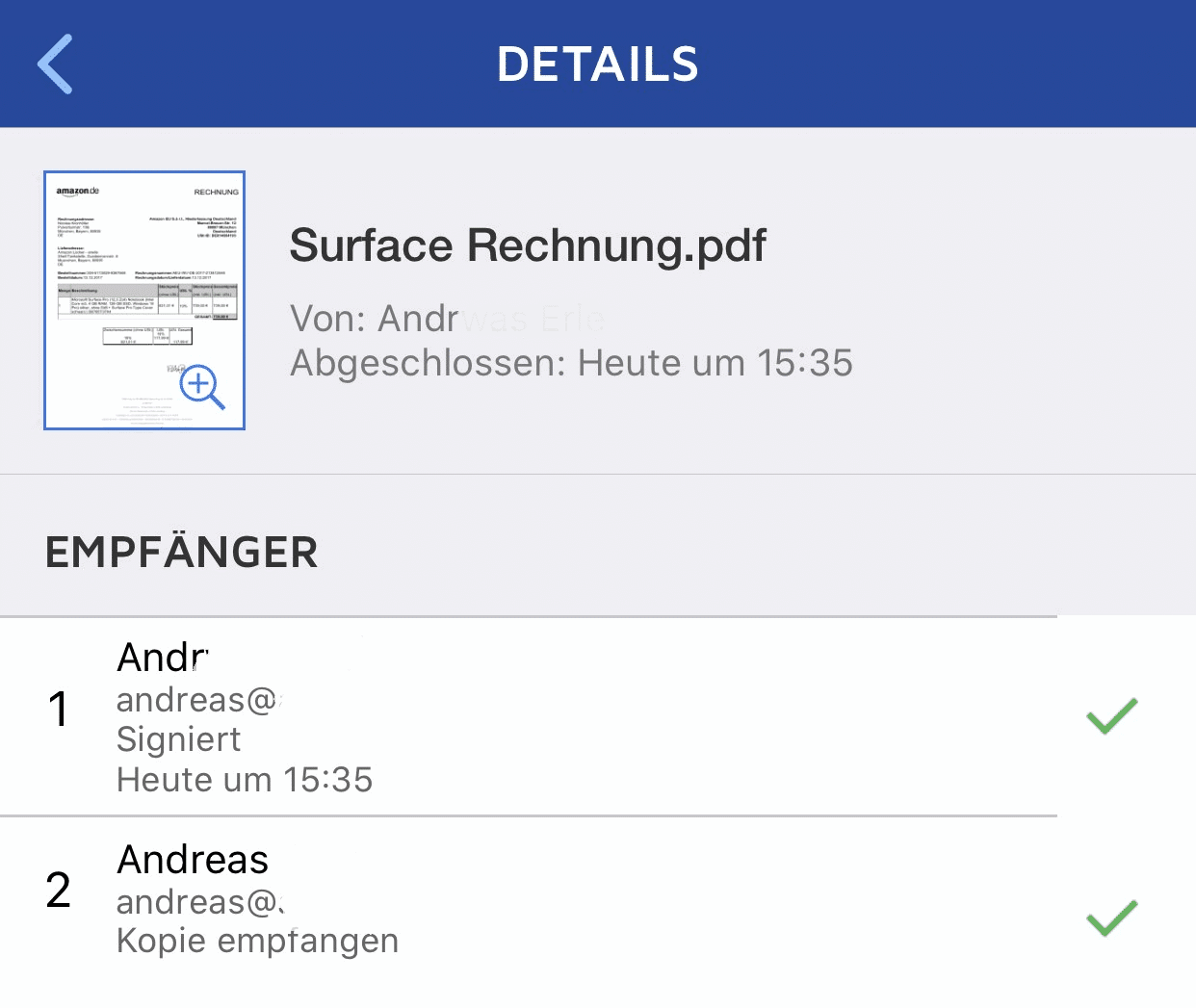
Task: Click the EMPFÄNGER section header
Action: (x=182, y=553)
